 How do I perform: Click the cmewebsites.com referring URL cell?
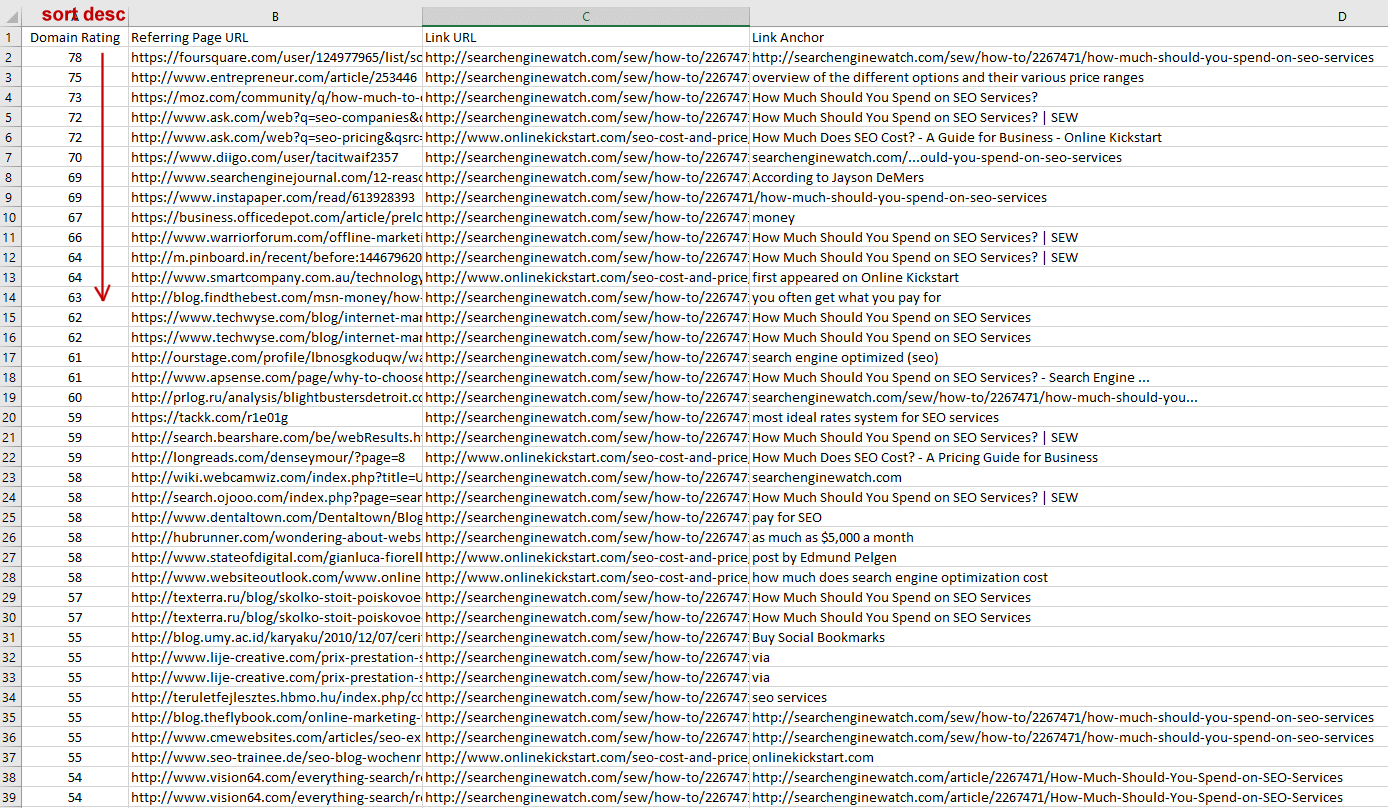coord(275,737)
